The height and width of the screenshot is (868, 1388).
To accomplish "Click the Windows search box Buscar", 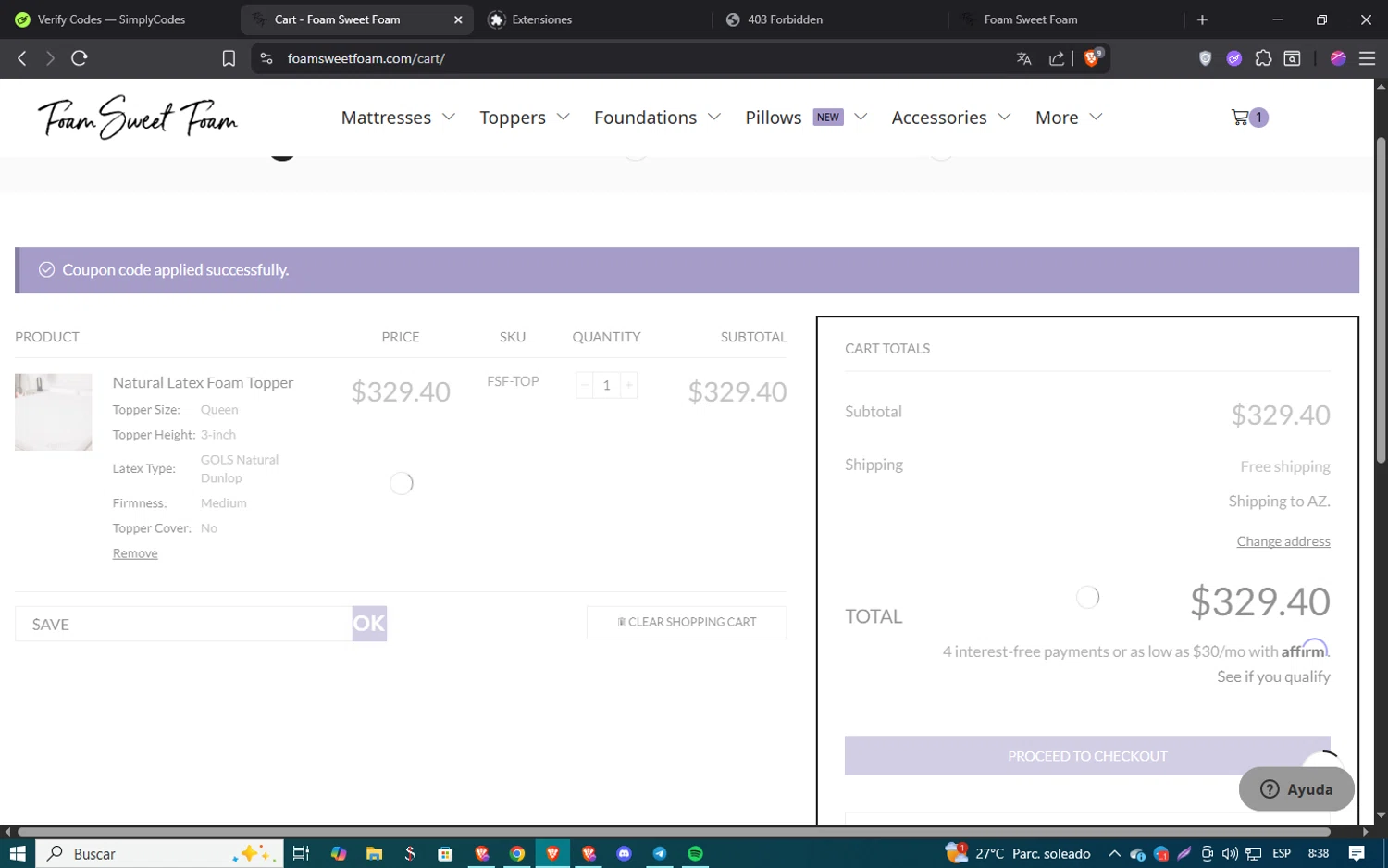I will coord(157,853).
